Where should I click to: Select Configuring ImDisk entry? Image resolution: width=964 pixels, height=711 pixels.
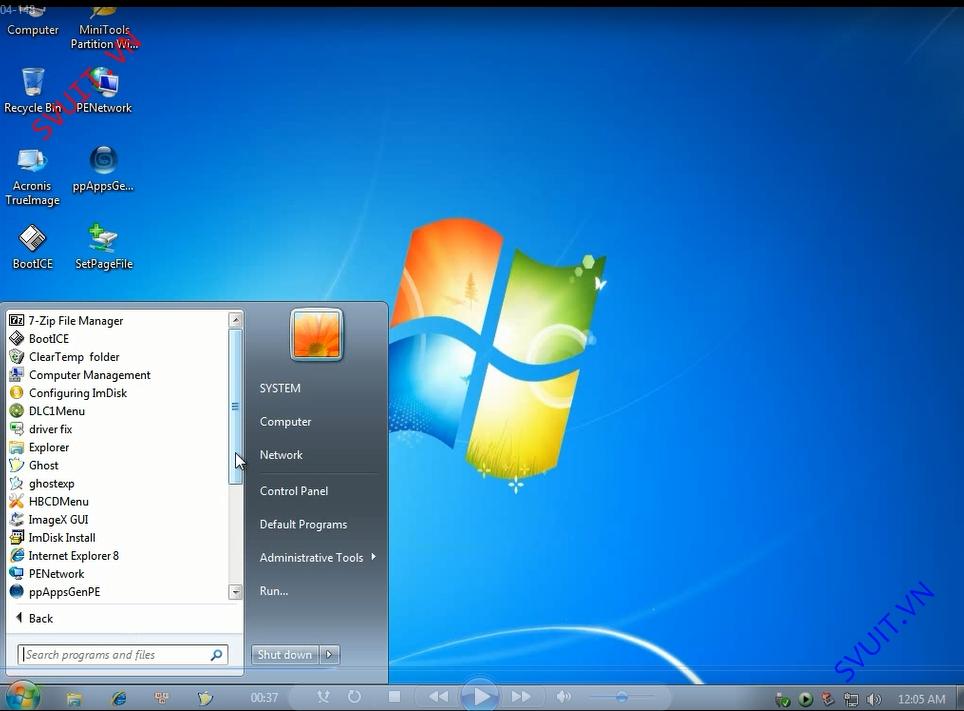[68, 392]
